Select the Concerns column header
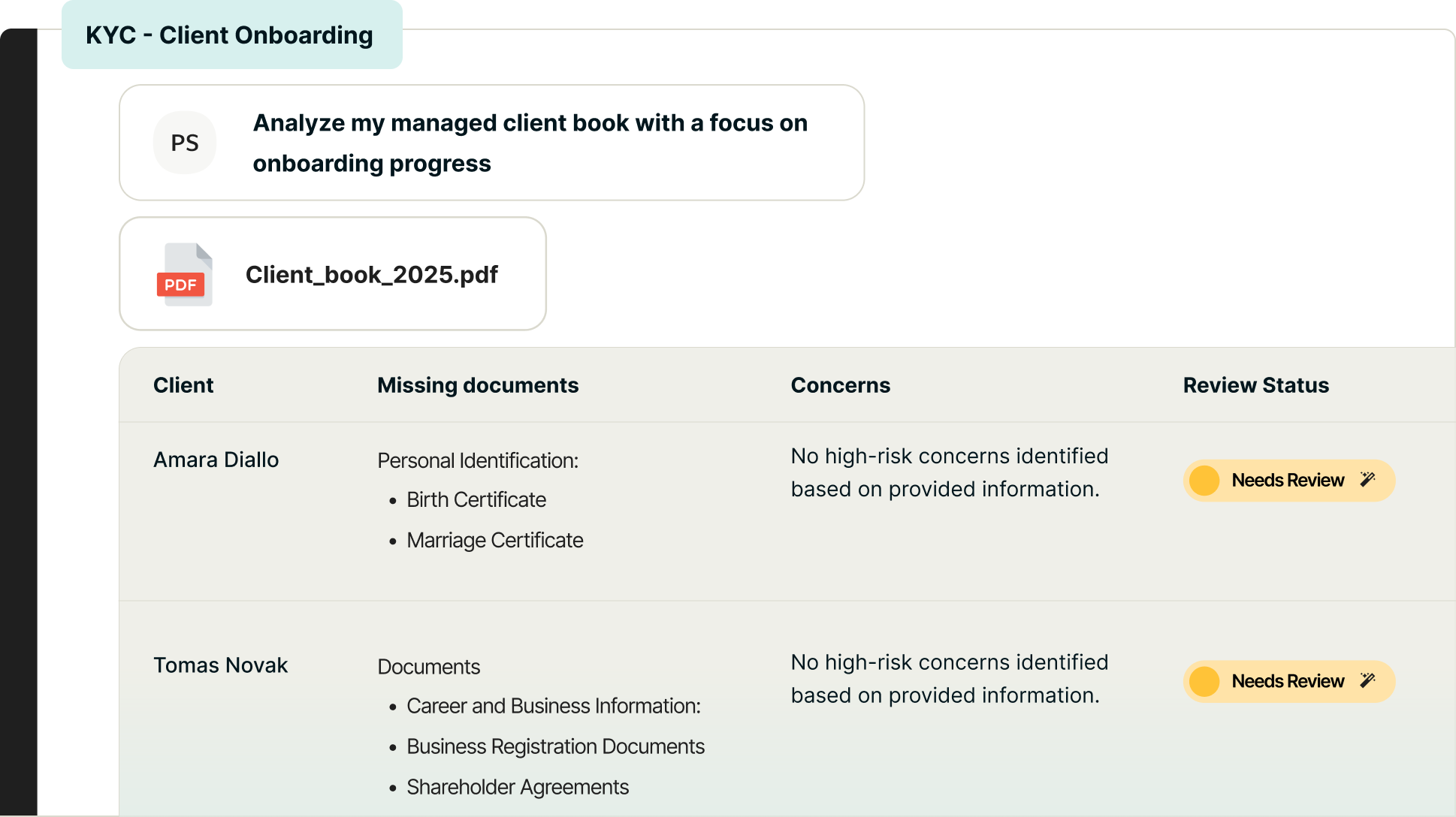This screenshot has height=817, width=1456. (x=840, y=384)
